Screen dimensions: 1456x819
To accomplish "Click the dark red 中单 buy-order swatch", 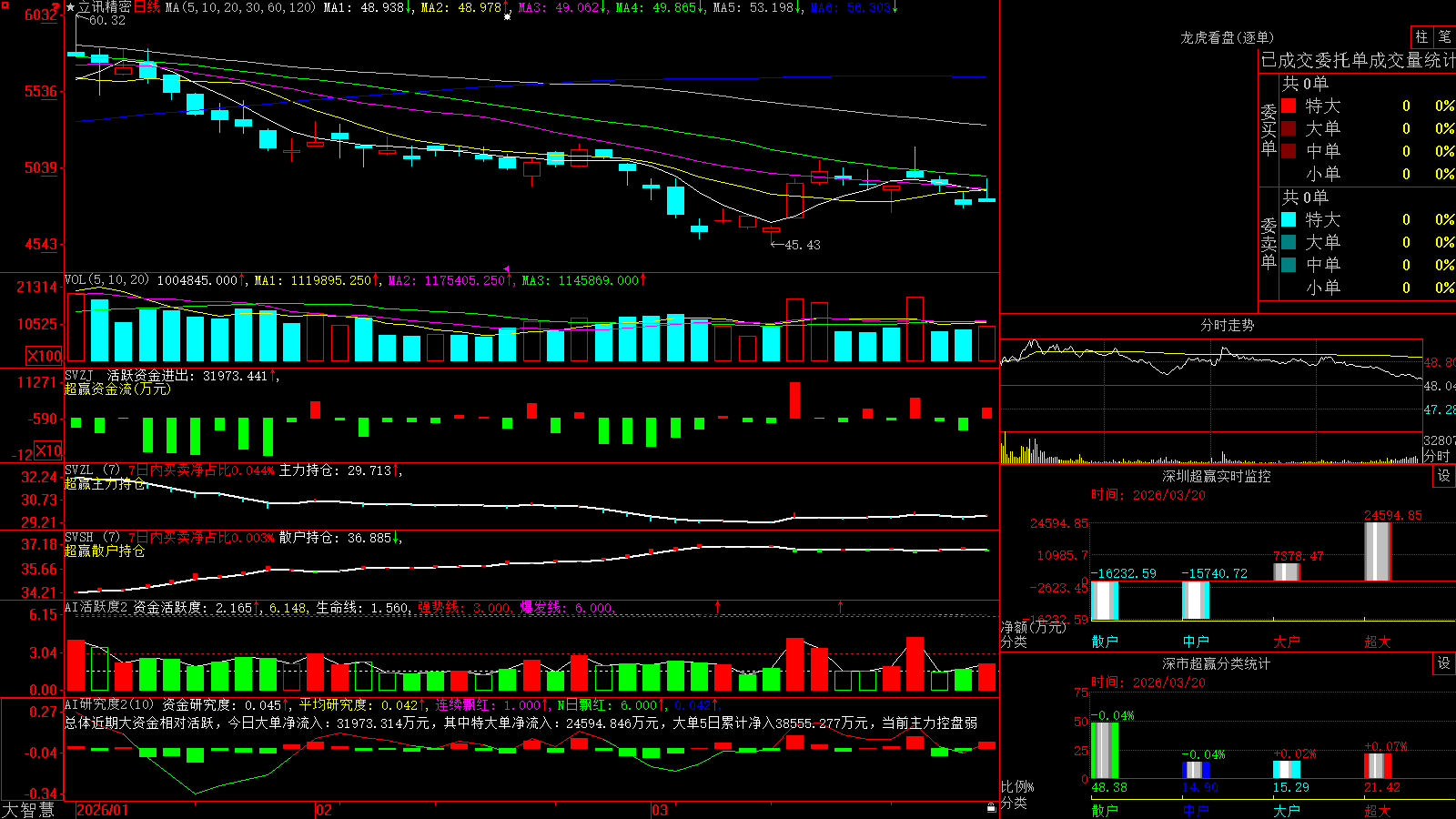I will point(1289,151).
